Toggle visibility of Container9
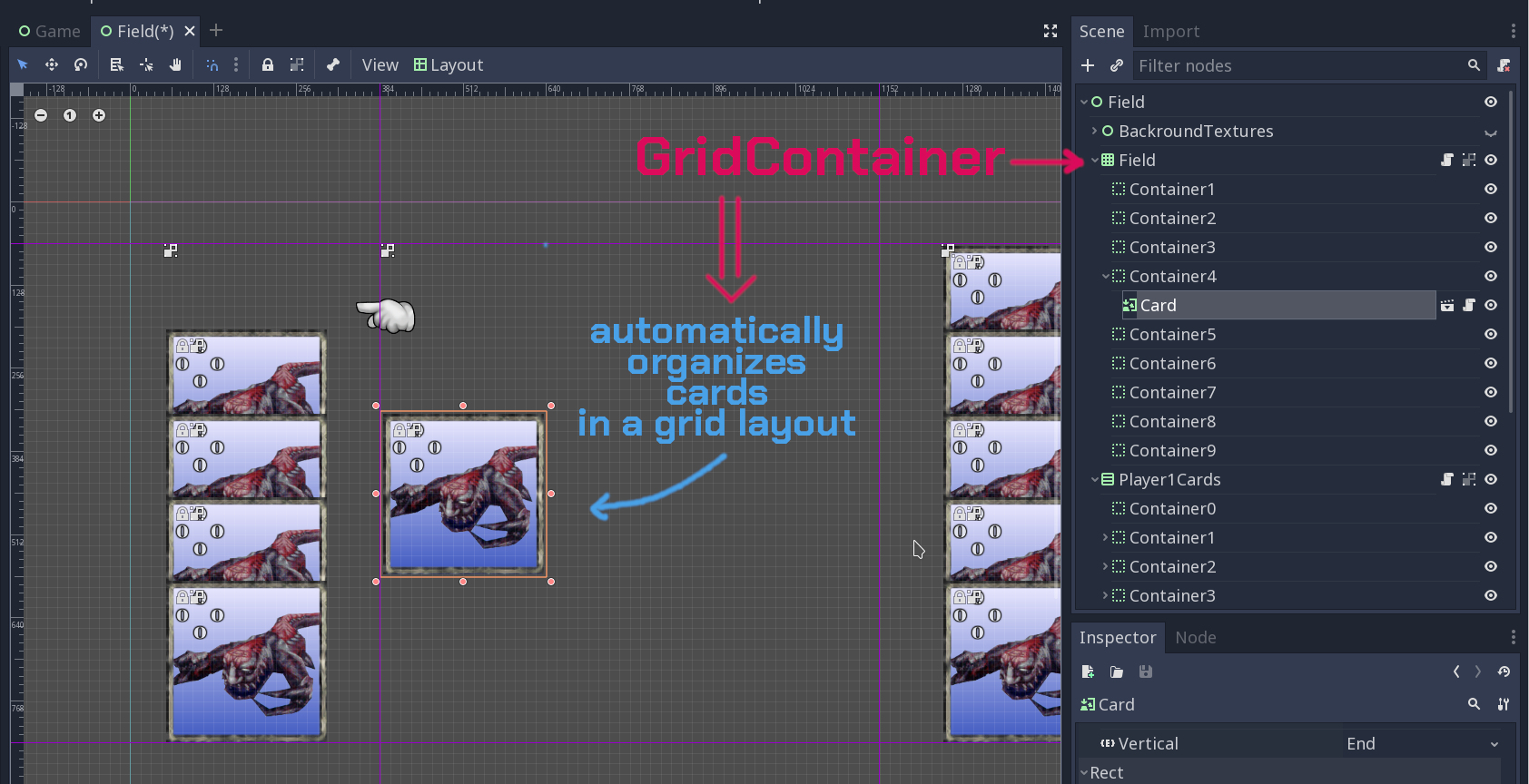This screenshot has height=784, width=1529. 1491,451
